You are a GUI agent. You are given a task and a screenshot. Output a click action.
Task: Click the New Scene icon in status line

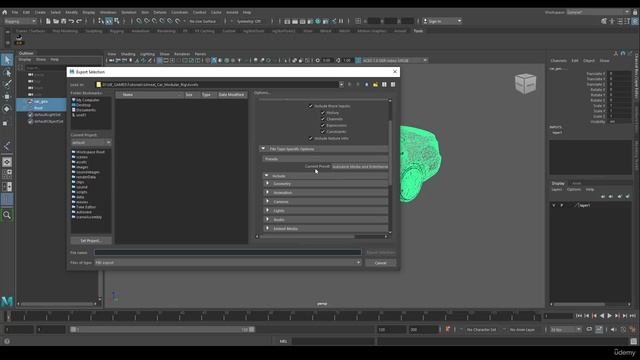tap(48, 21)
